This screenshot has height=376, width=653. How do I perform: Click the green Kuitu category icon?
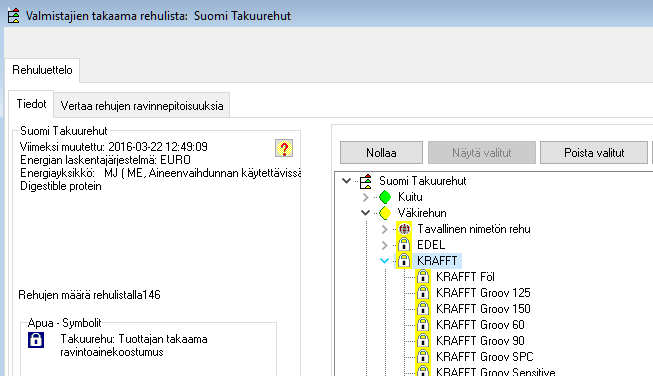[x=385, y=197]
